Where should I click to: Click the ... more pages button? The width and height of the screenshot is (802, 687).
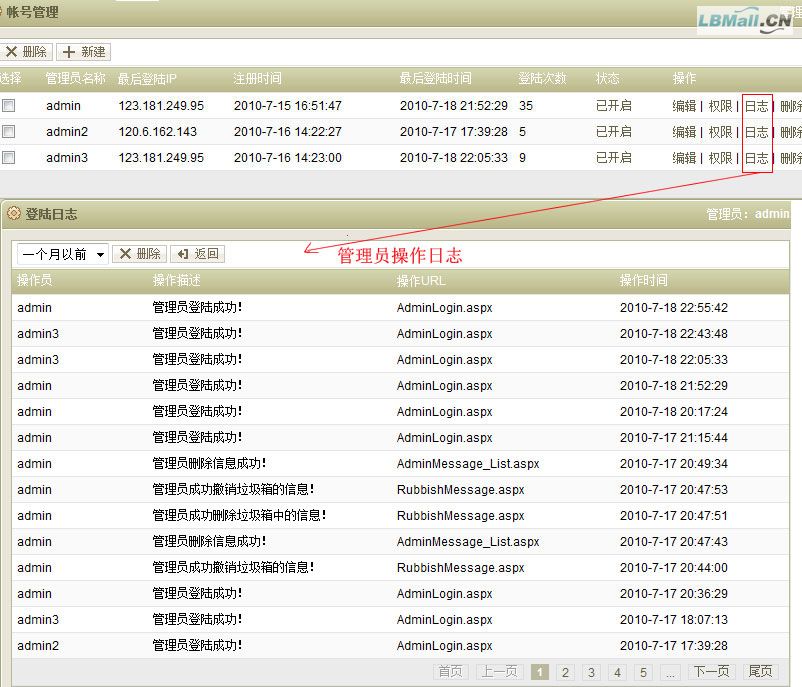pyautogui.click(x=670, y=672)
